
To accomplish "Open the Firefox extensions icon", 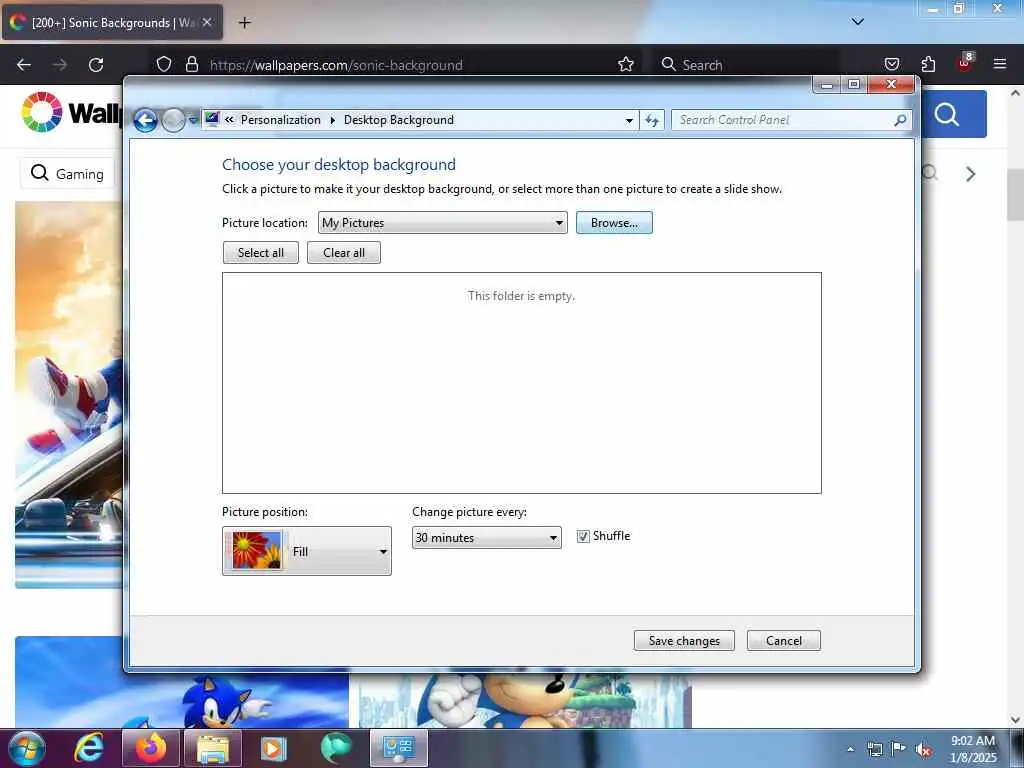I will (928, 64).
